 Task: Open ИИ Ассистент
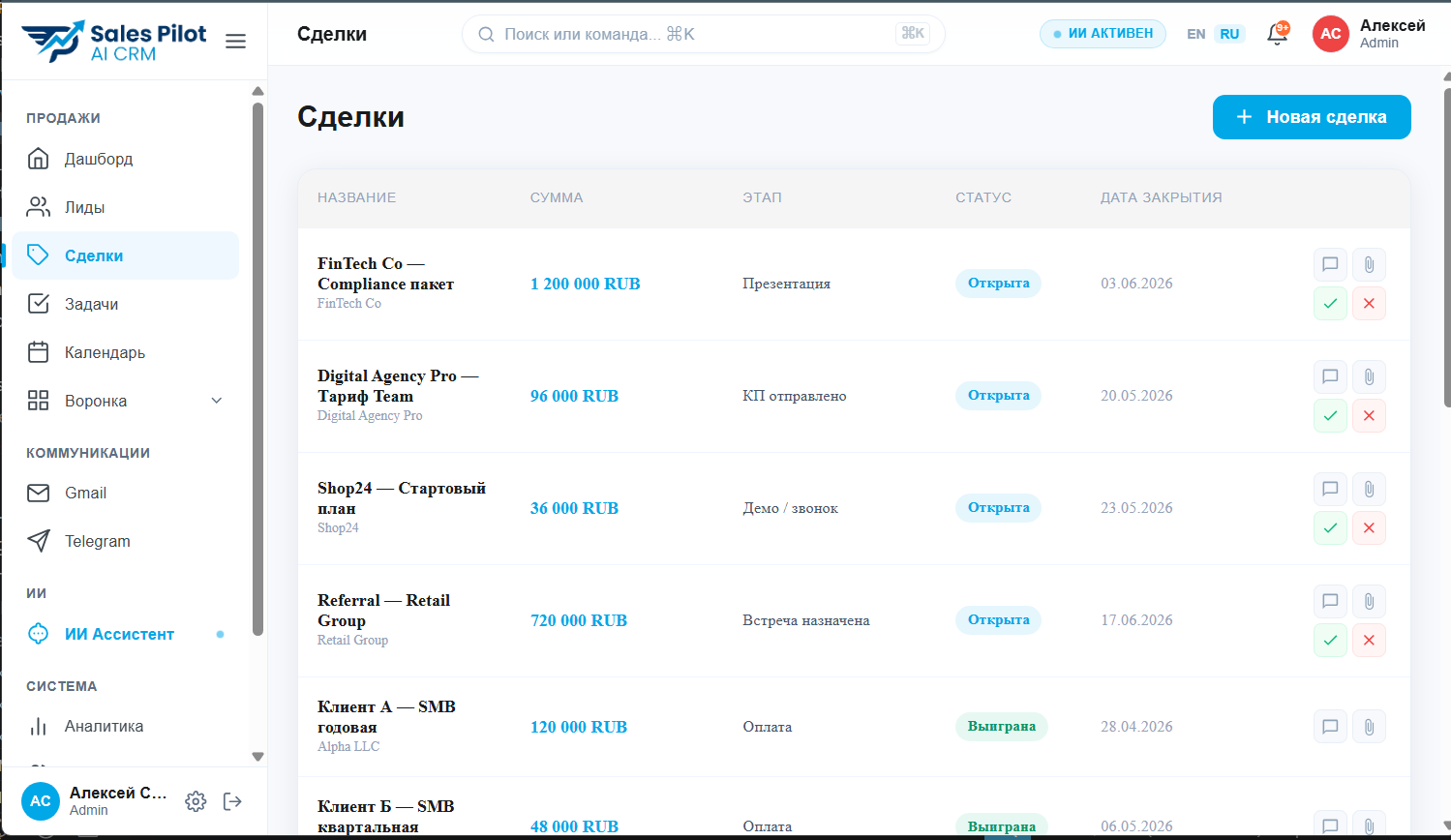point(126,634)
